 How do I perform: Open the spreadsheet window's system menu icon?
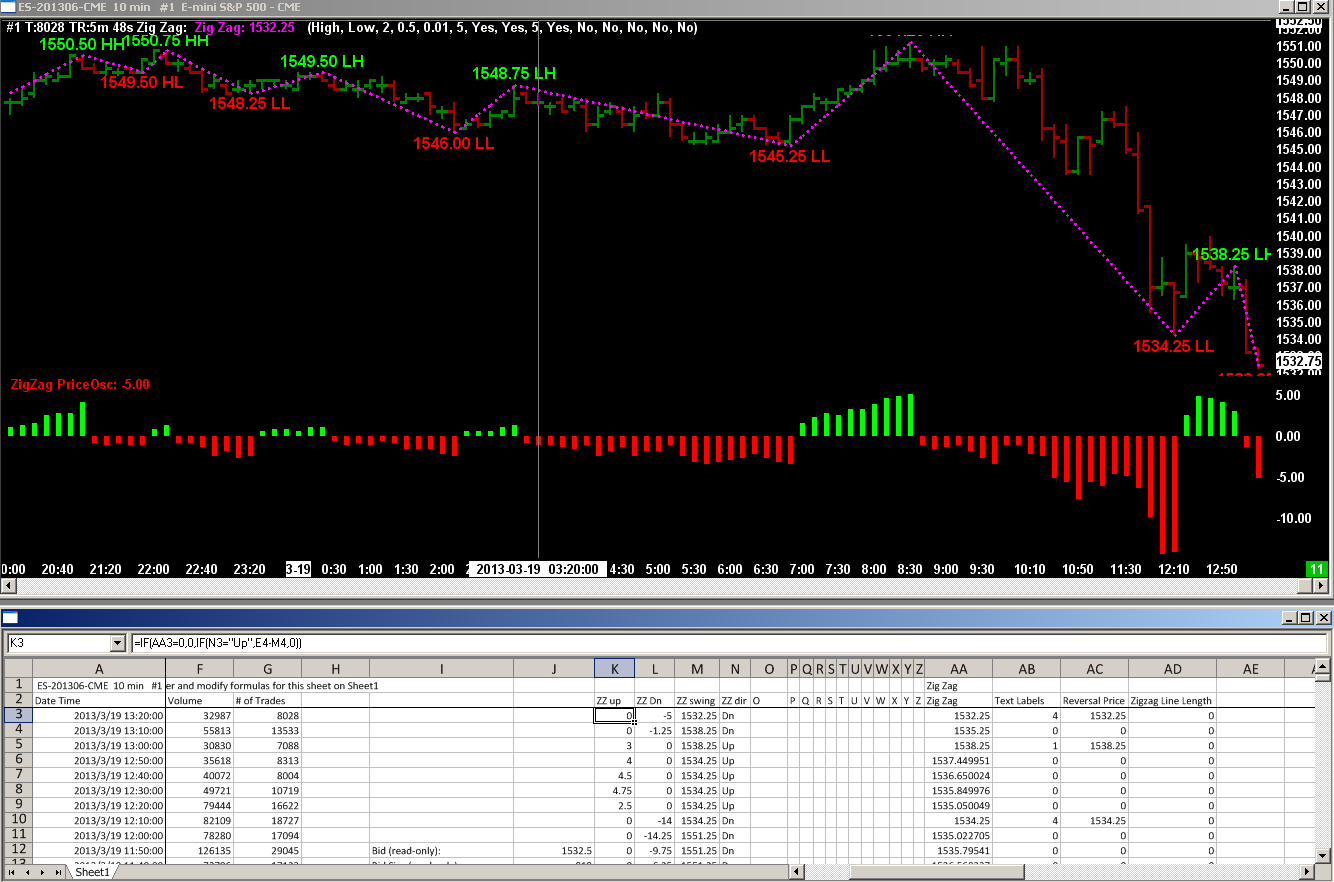[9, 618]
